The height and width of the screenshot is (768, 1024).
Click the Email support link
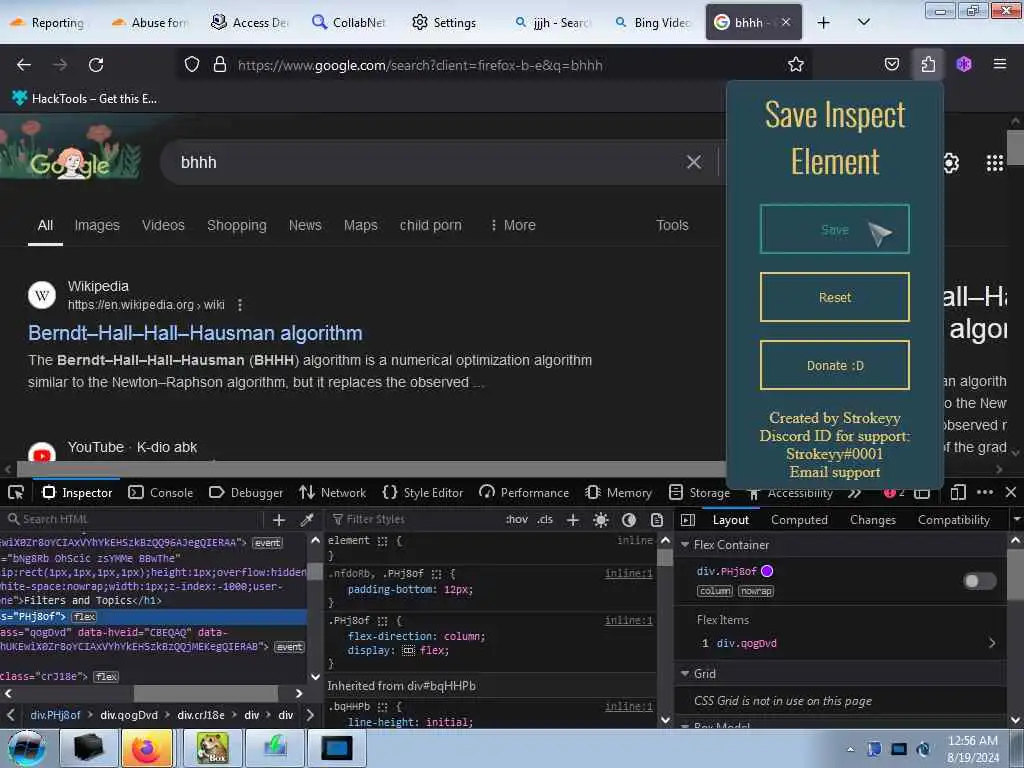835,472
